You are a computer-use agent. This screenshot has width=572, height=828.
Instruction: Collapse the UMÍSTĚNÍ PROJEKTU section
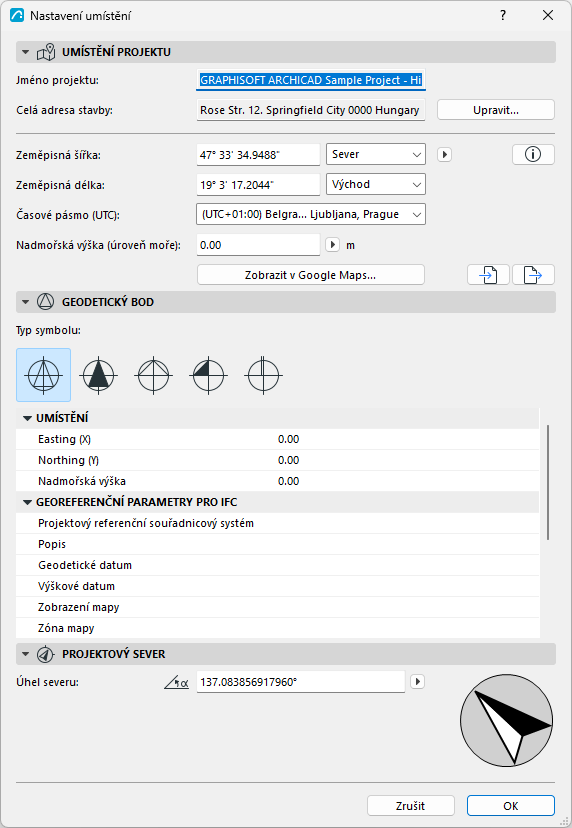coord(25,52)
